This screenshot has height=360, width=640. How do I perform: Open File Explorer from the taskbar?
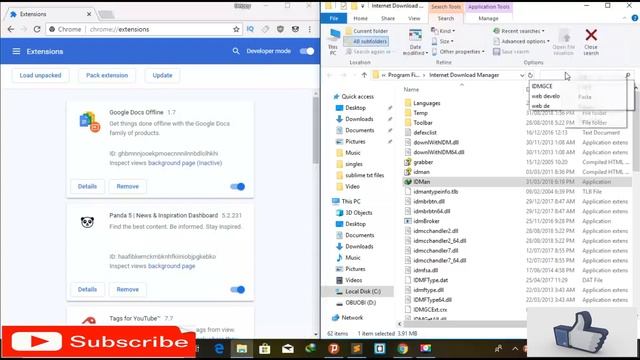pyautogui.click(x=242, y=349)
